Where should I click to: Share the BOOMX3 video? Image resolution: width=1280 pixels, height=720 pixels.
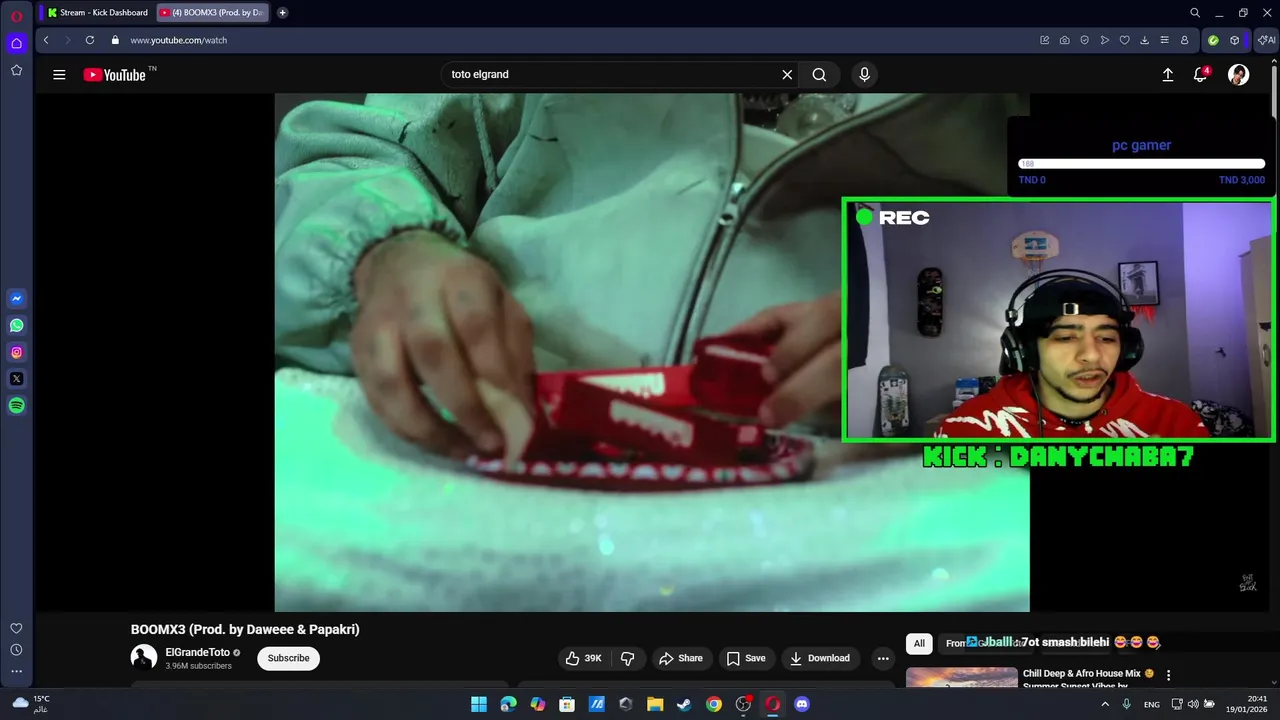tap(680, 658)
